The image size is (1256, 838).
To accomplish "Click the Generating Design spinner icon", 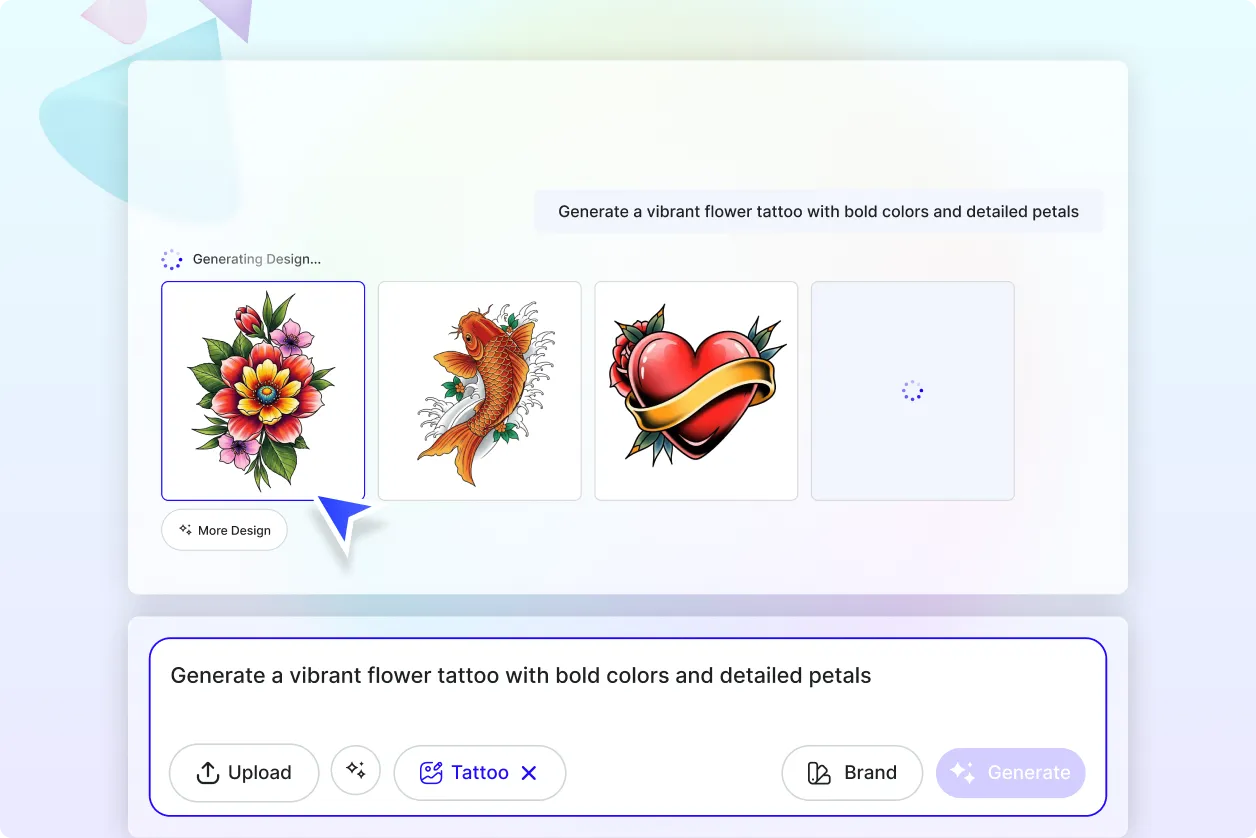I will click(x=172, y=260).
